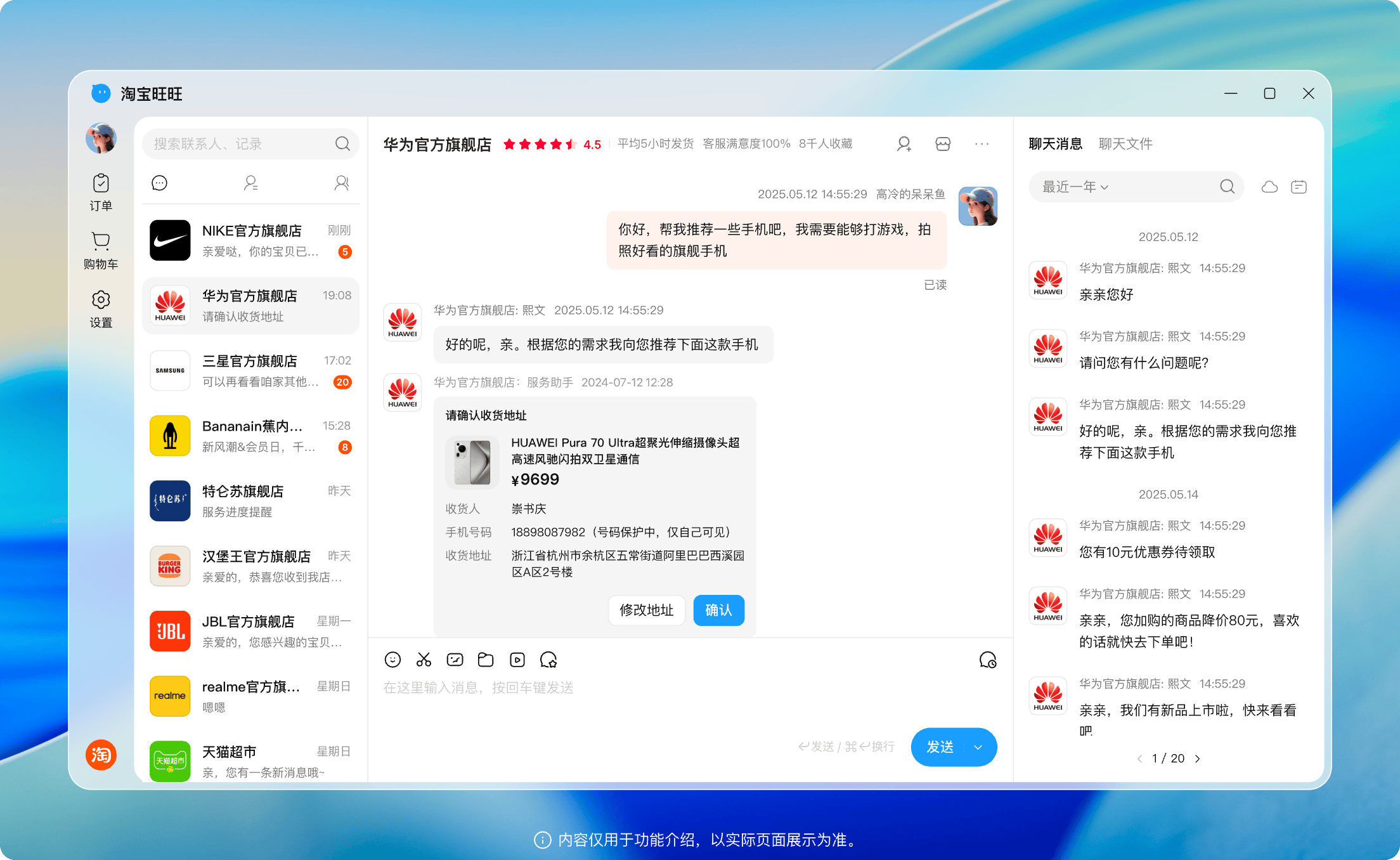Click the HUAWEI Pura 70 Ultra product thumbnail
The height and width of the screenshot is (860, 1400).
(x=472, y=462)
